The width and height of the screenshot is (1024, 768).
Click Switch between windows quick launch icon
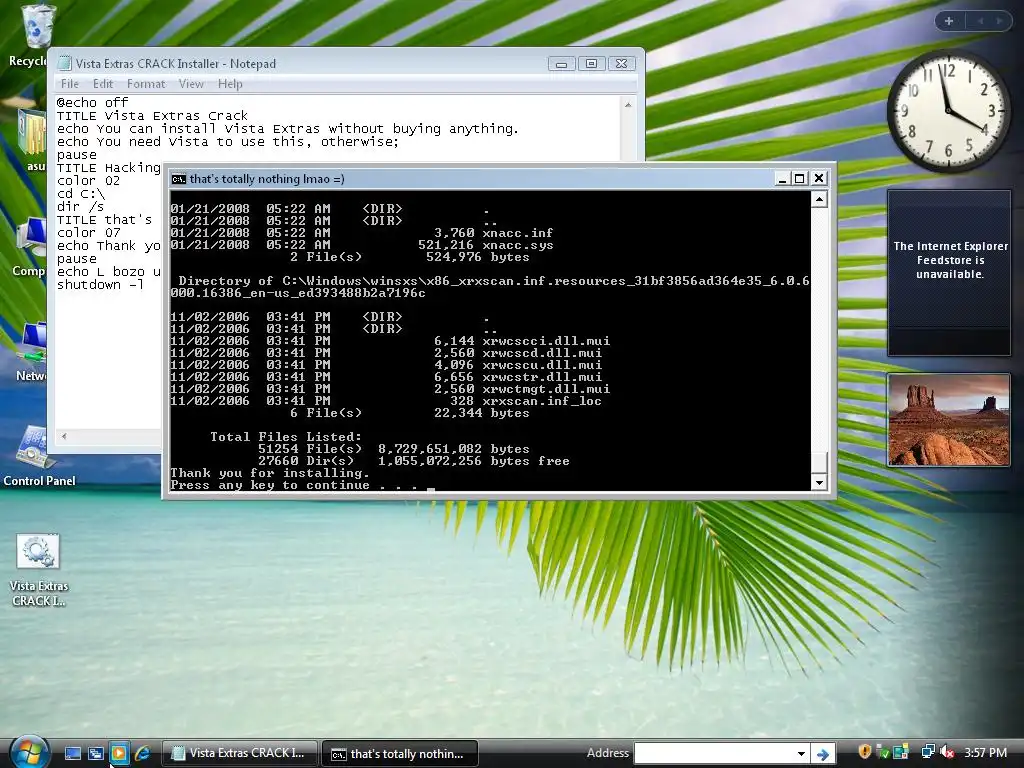click(x=96, y=753)
